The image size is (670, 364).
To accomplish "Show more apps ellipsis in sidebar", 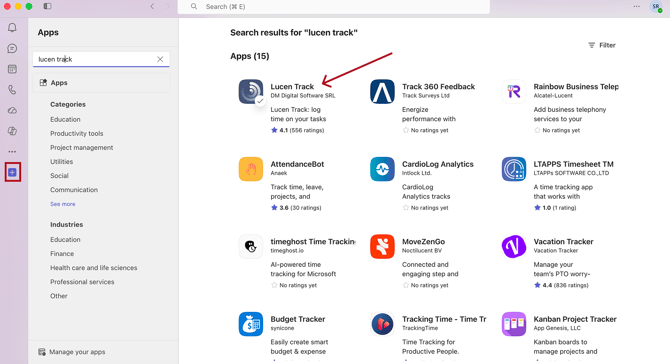I will point(12,152).
